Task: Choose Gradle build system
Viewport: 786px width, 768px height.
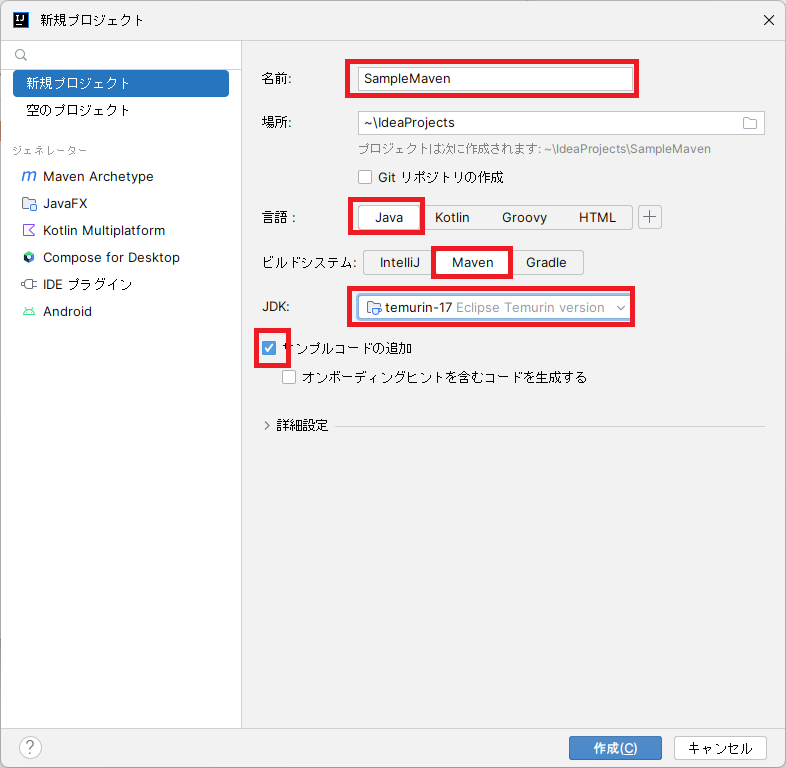Action: [546, 263]
